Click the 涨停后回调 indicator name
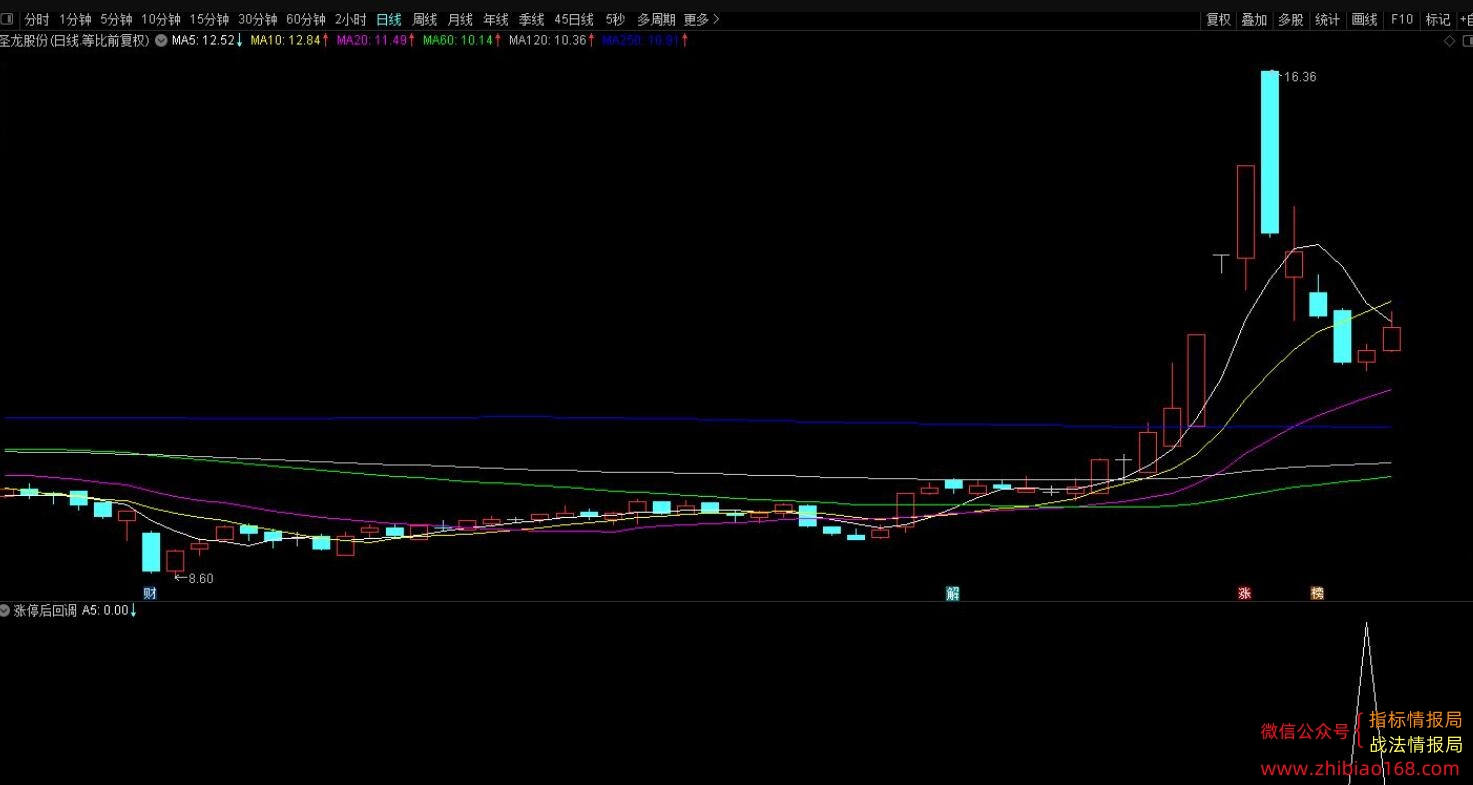1473x785 pixels. [x=45, y=610]
